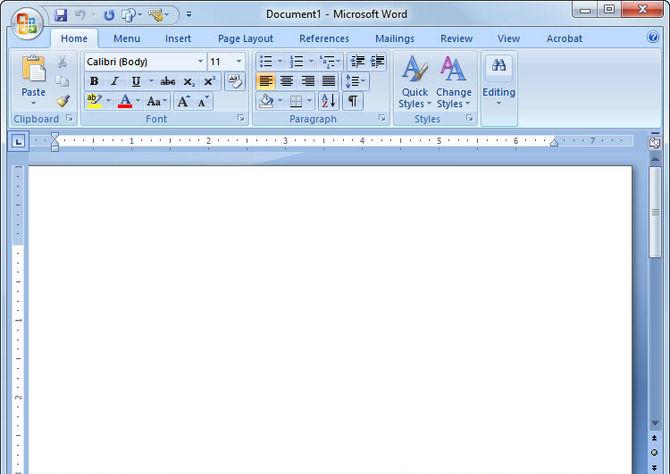Viewport: 670px width, 474px height.
Task: Open Font dialog box launcher
Action: pyautogui.click(x=241, y=118)
